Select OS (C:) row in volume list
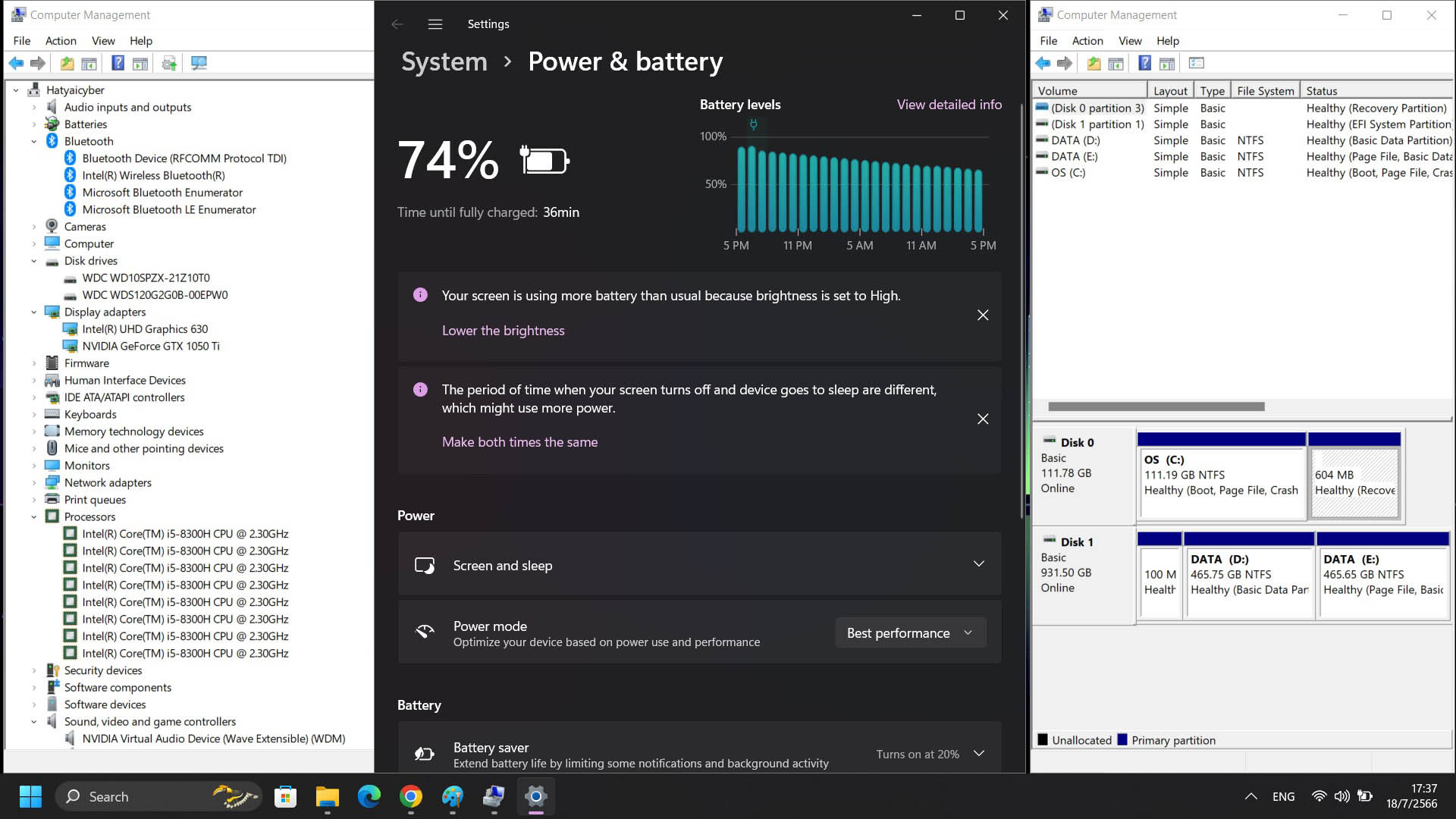Screen dimensions: 1456x819 pyautogui.click(x=1244, y=173)
